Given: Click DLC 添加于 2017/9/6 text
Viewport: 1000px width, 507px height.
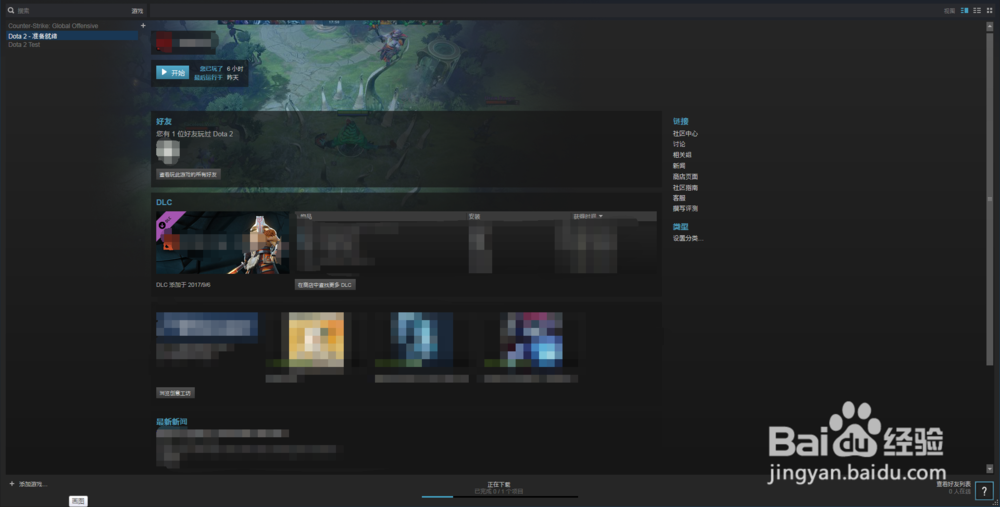Looking at the screenshot, I should 183,285.
